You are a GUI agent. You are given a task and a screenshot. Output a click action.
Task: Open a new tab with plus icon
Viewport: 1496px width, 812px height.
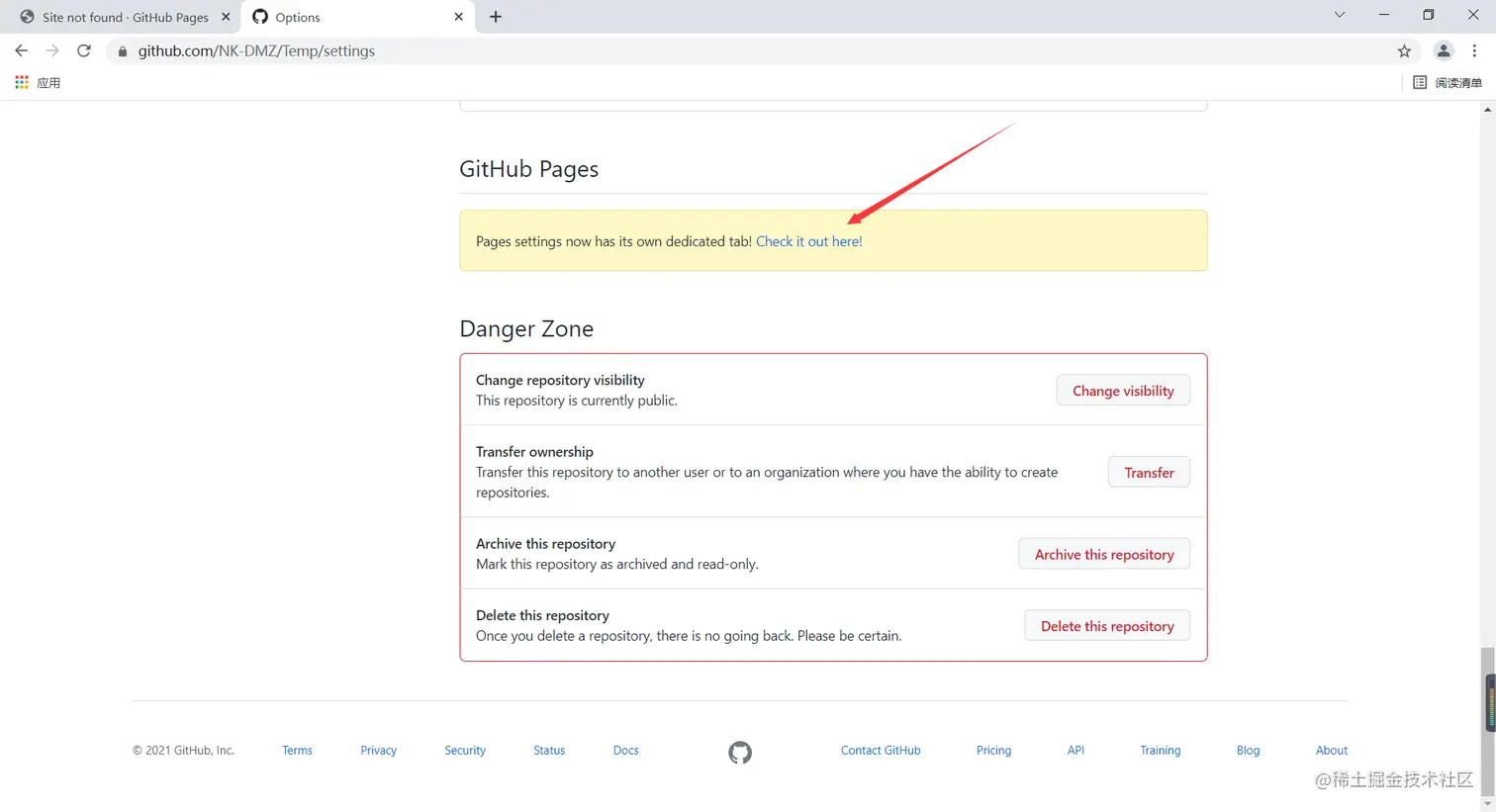[496, 17]
